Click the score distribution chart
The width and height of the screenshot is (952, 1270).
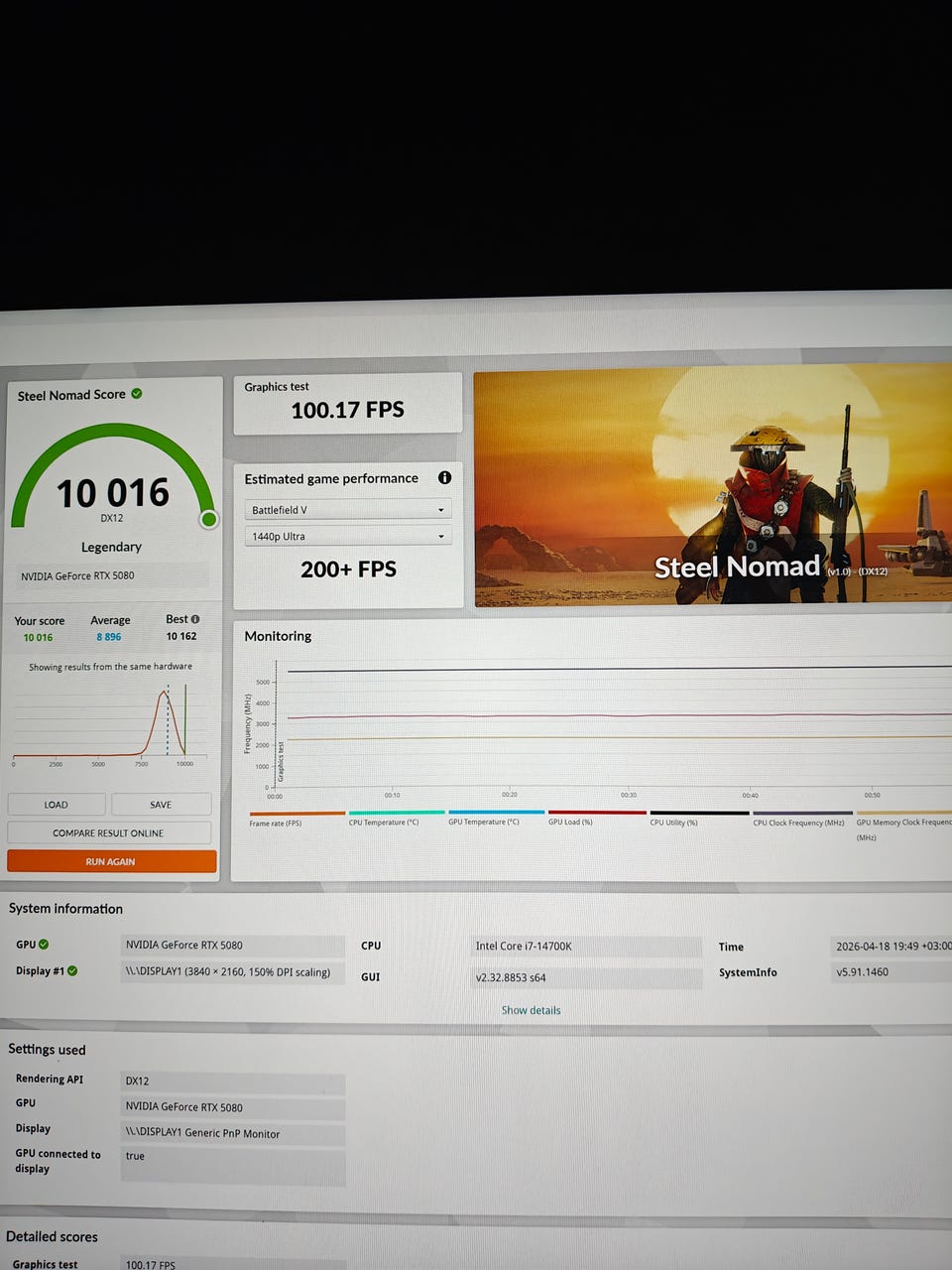[x=110, y=723]
